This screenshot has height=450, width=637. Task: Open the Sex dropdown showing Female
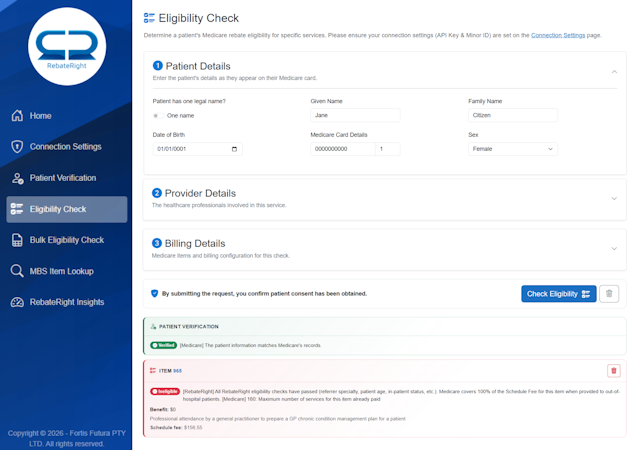[513, 149]
